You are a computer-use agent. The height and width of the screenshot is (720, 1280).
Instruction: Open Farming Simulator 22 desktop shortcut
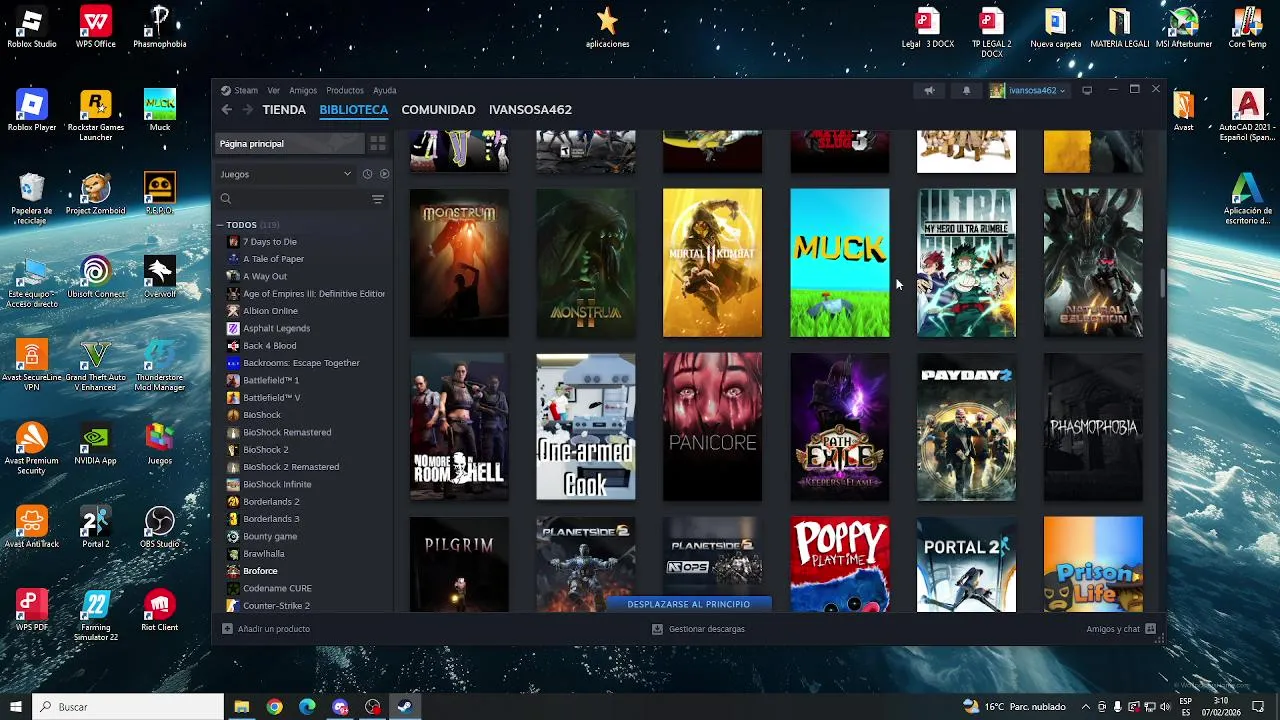[x=96, y=615]
